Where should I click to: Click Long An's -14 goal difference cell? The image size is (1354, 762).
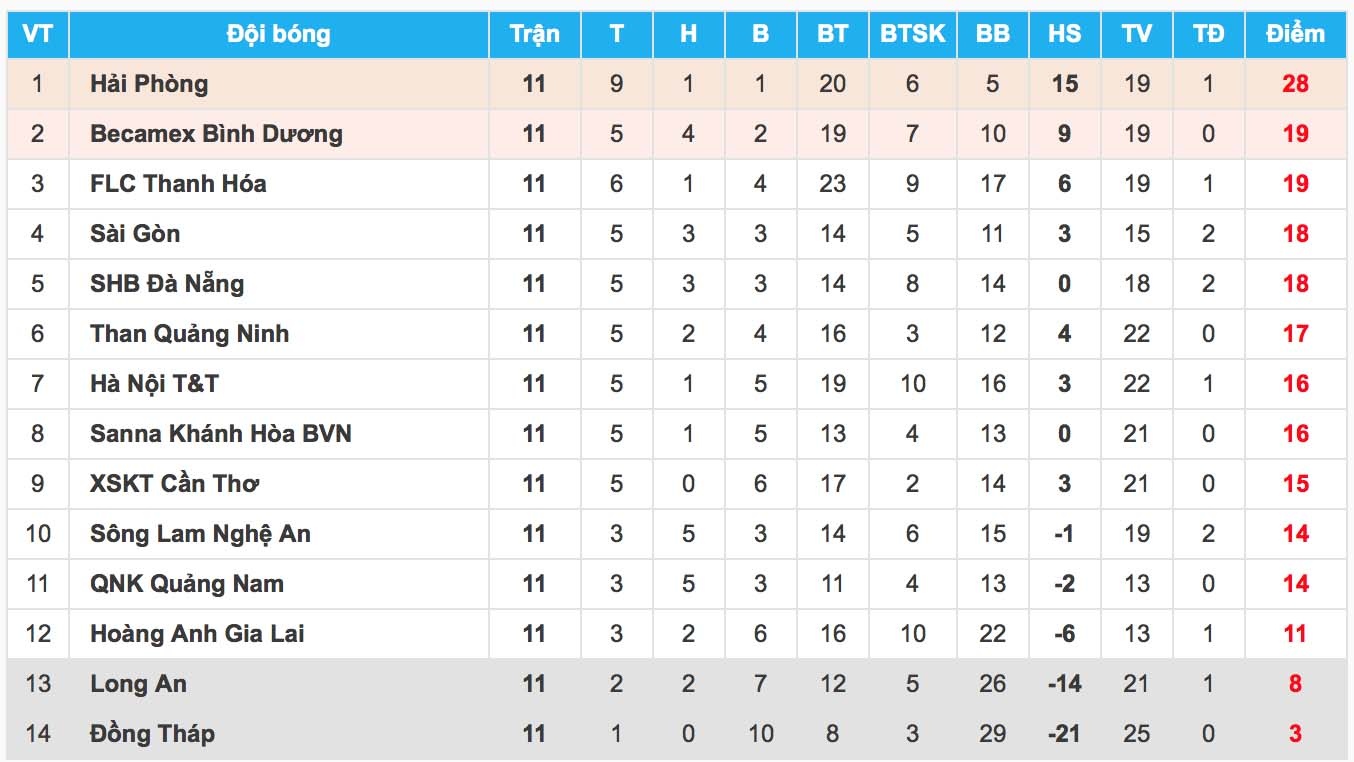(x=1064, y=684)
